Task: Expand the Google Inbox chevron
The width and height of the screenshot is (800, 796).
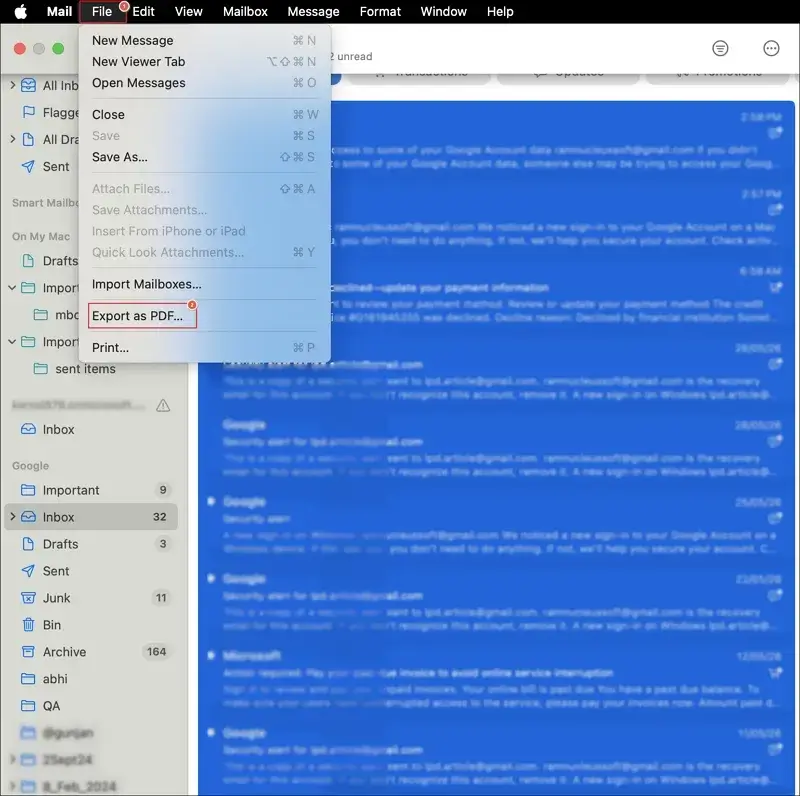Action: tap(13, 516)
